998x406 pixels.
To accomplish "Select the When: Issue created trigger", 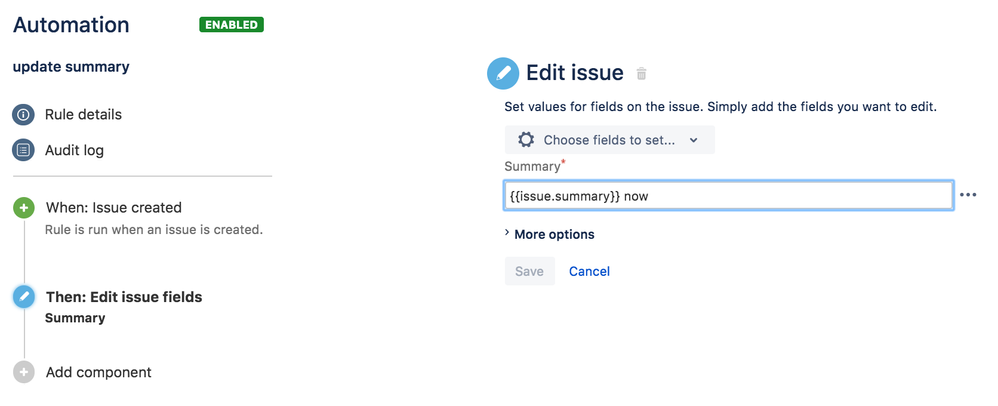I will (114, 208).
